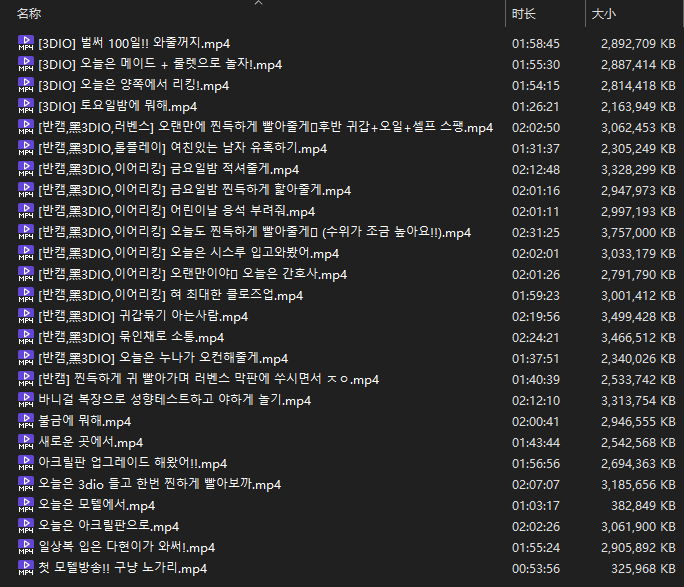Click the duration value 02:07:07
Viewport: 684px width, 587px height.
[536, 485]
